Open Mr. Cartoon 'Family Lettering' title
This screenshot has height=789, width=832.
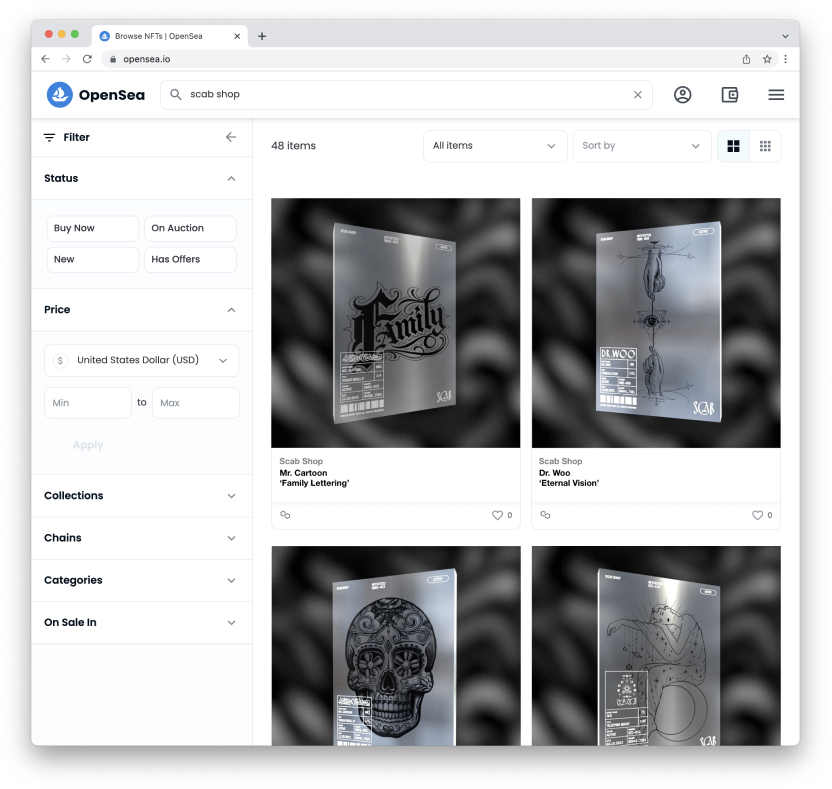point(314,478)
